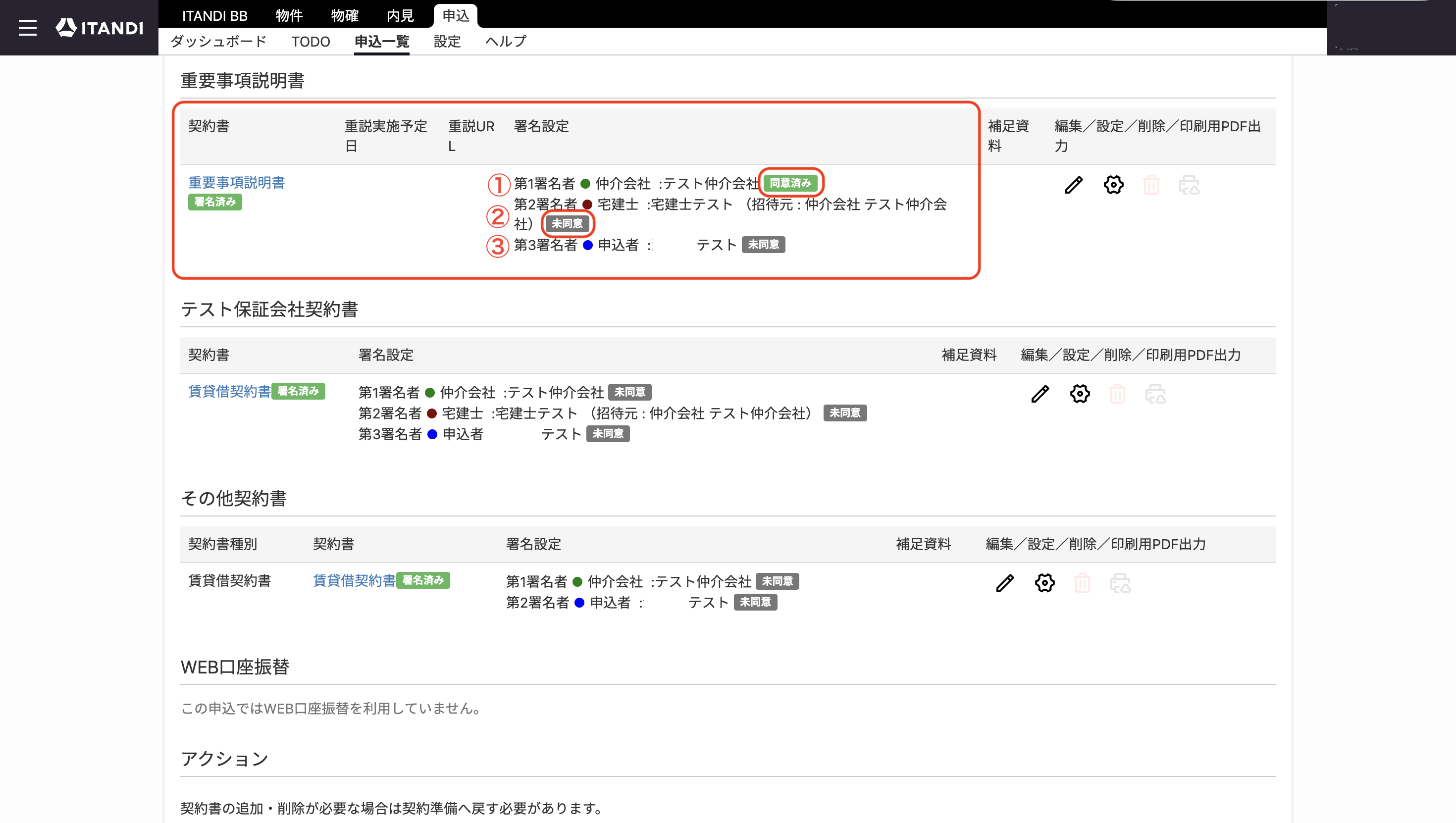
Task: Open the hamburger menu icon
Action: [27, 28]
